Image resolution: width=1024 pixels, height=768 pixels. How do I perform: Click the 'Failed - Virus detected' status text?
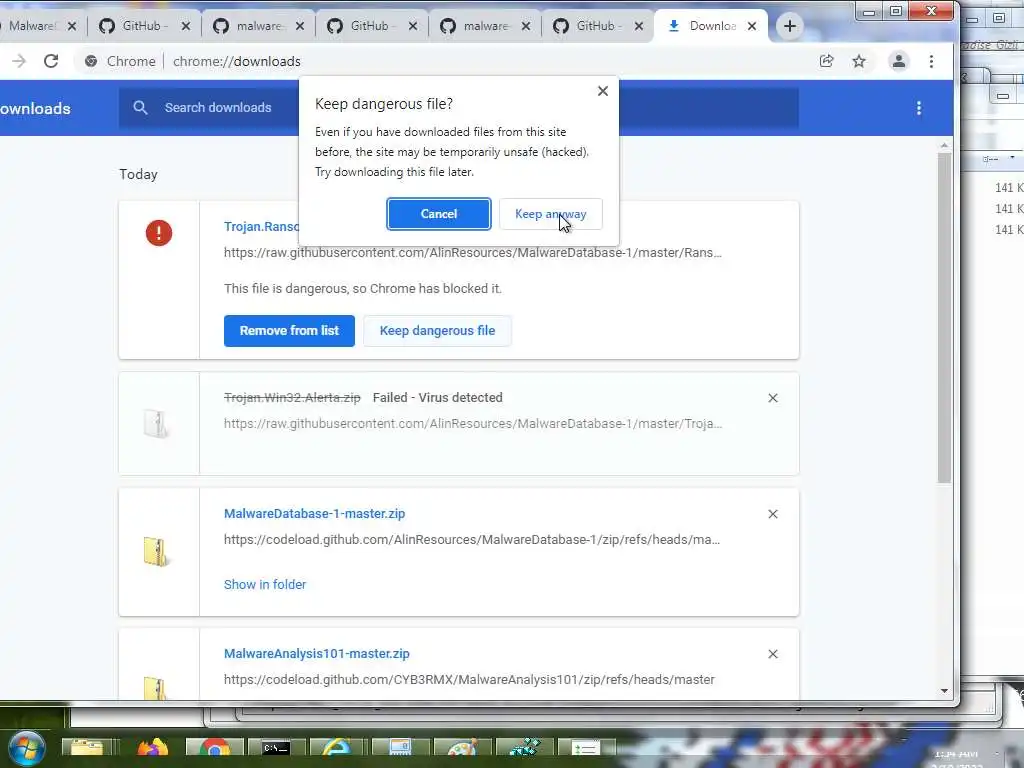click(x=438, y=398)
